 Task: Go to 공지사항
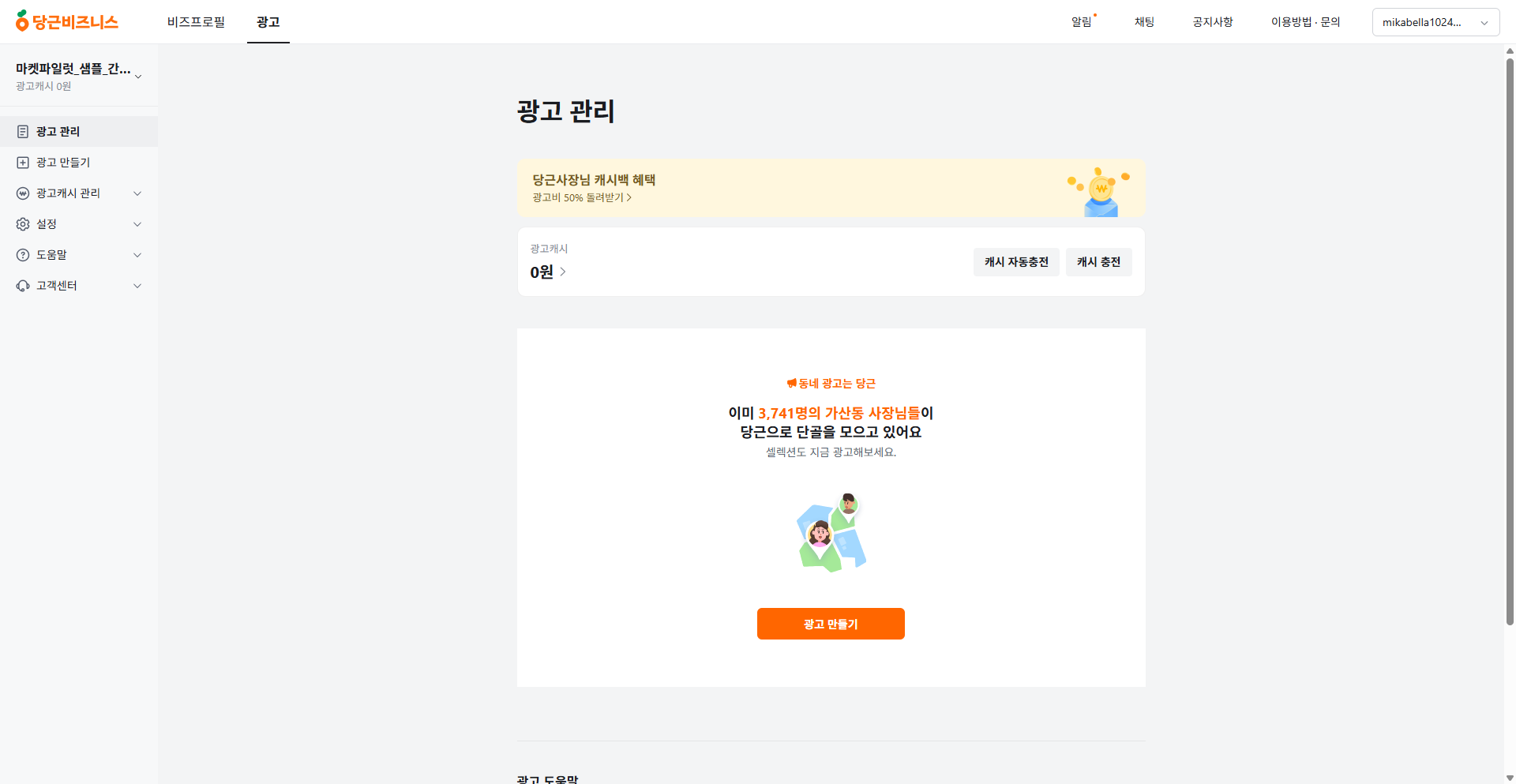coord(1213,22)
